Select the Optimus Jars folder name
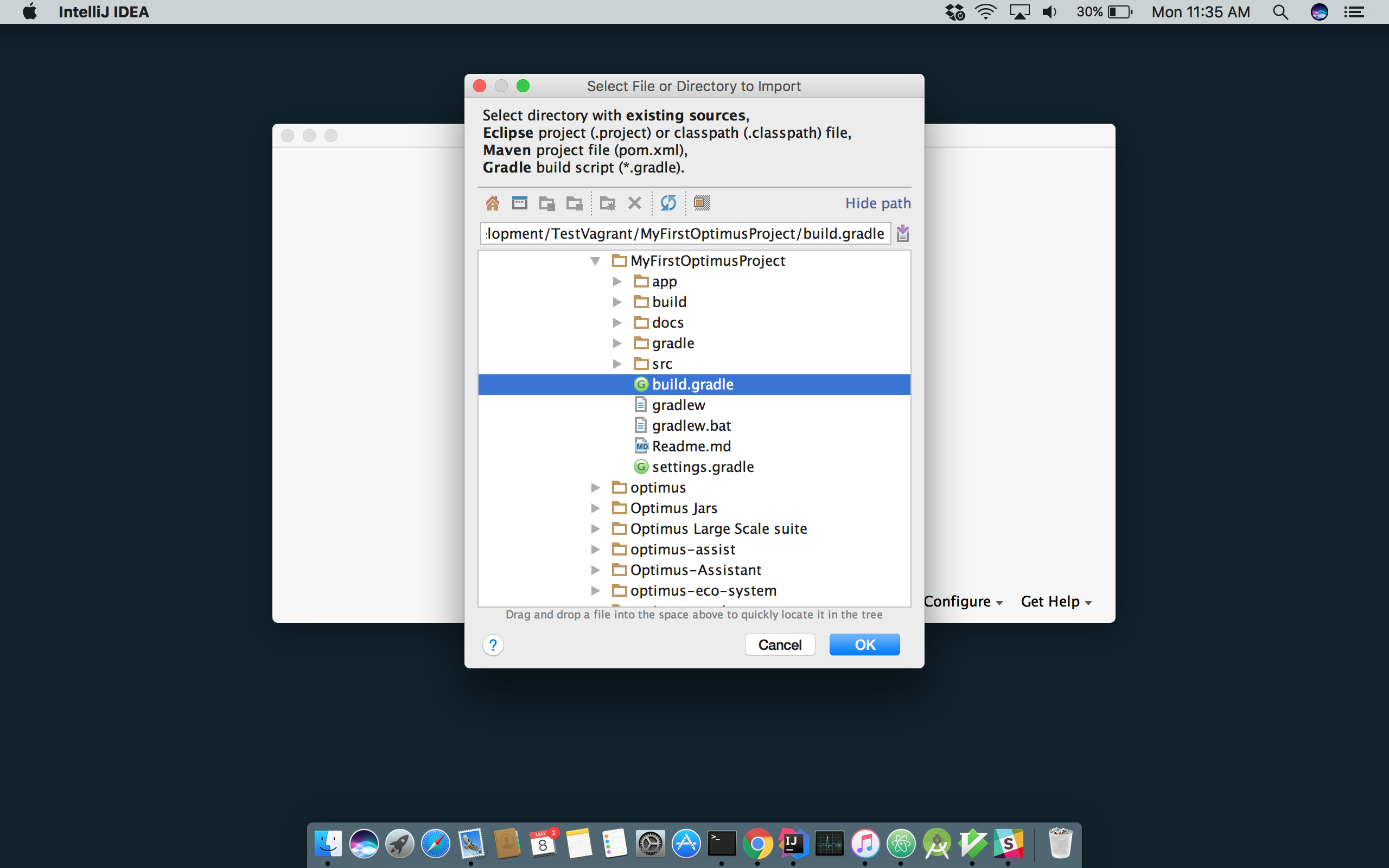This screenshot has height=868, width=1389. [x=673, y=508]
